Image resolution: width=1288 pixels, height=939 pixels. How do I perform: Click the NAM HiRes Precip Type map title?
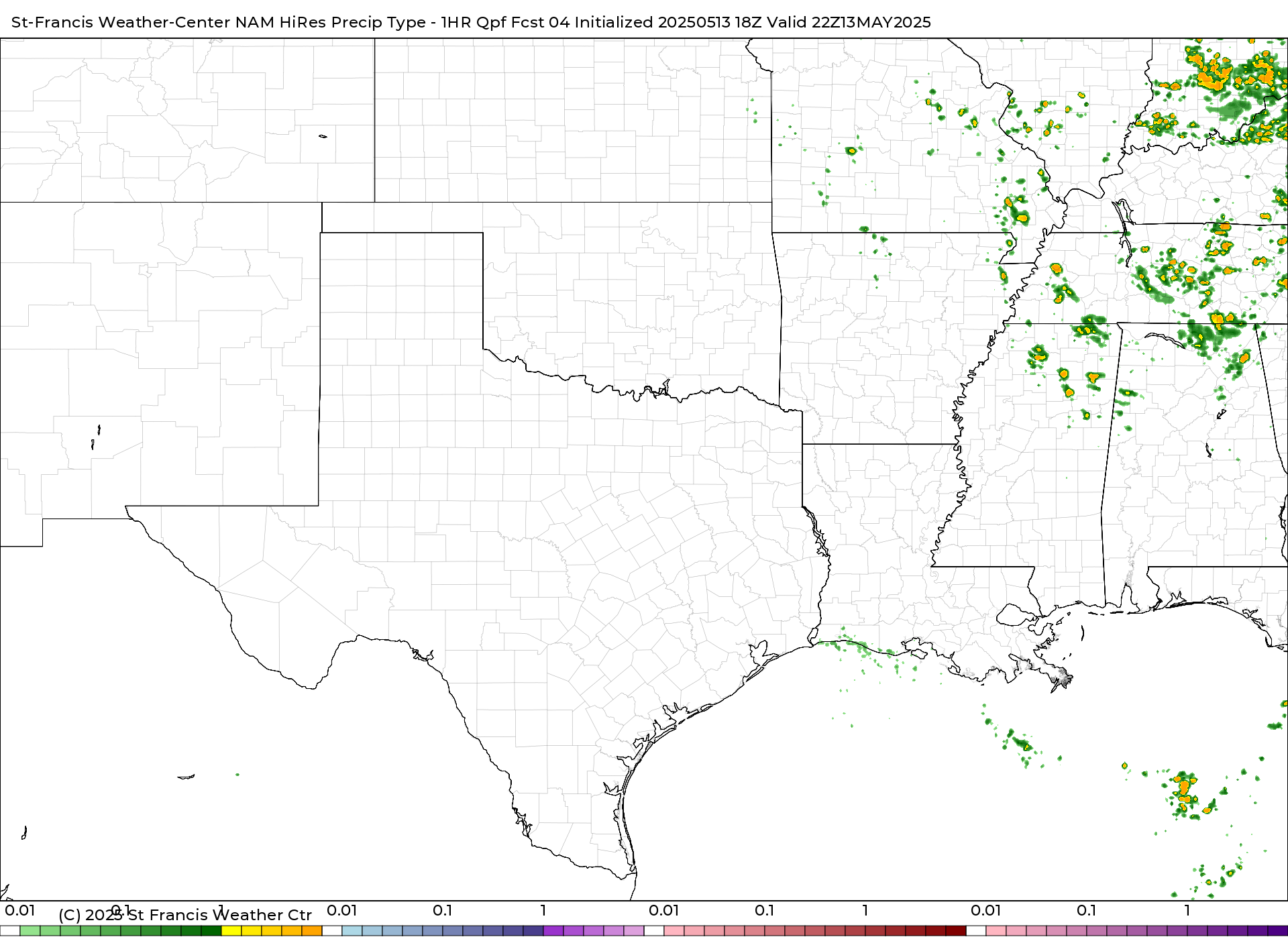coord(471,22)
